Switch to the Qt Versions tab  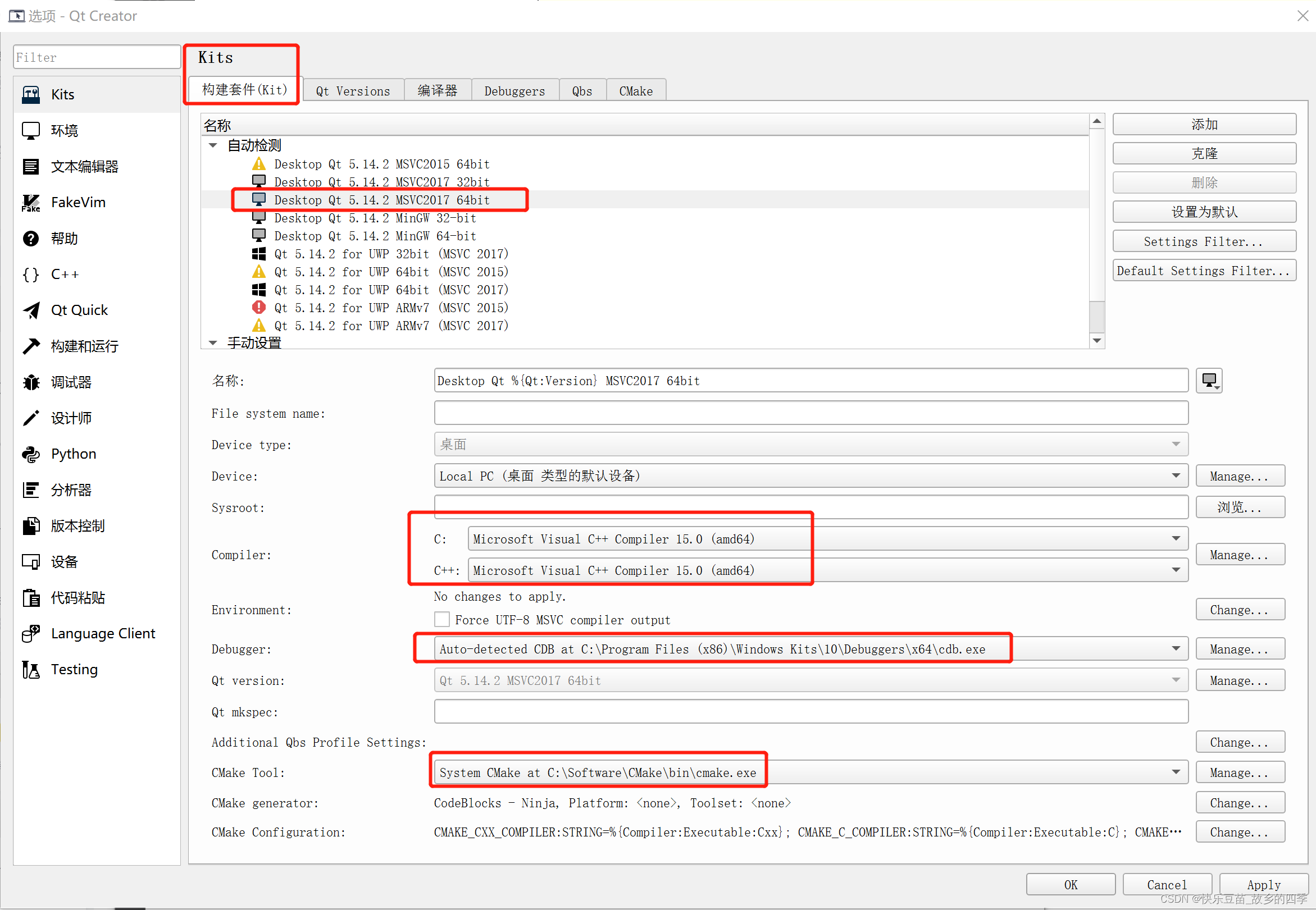click(353, 90)
